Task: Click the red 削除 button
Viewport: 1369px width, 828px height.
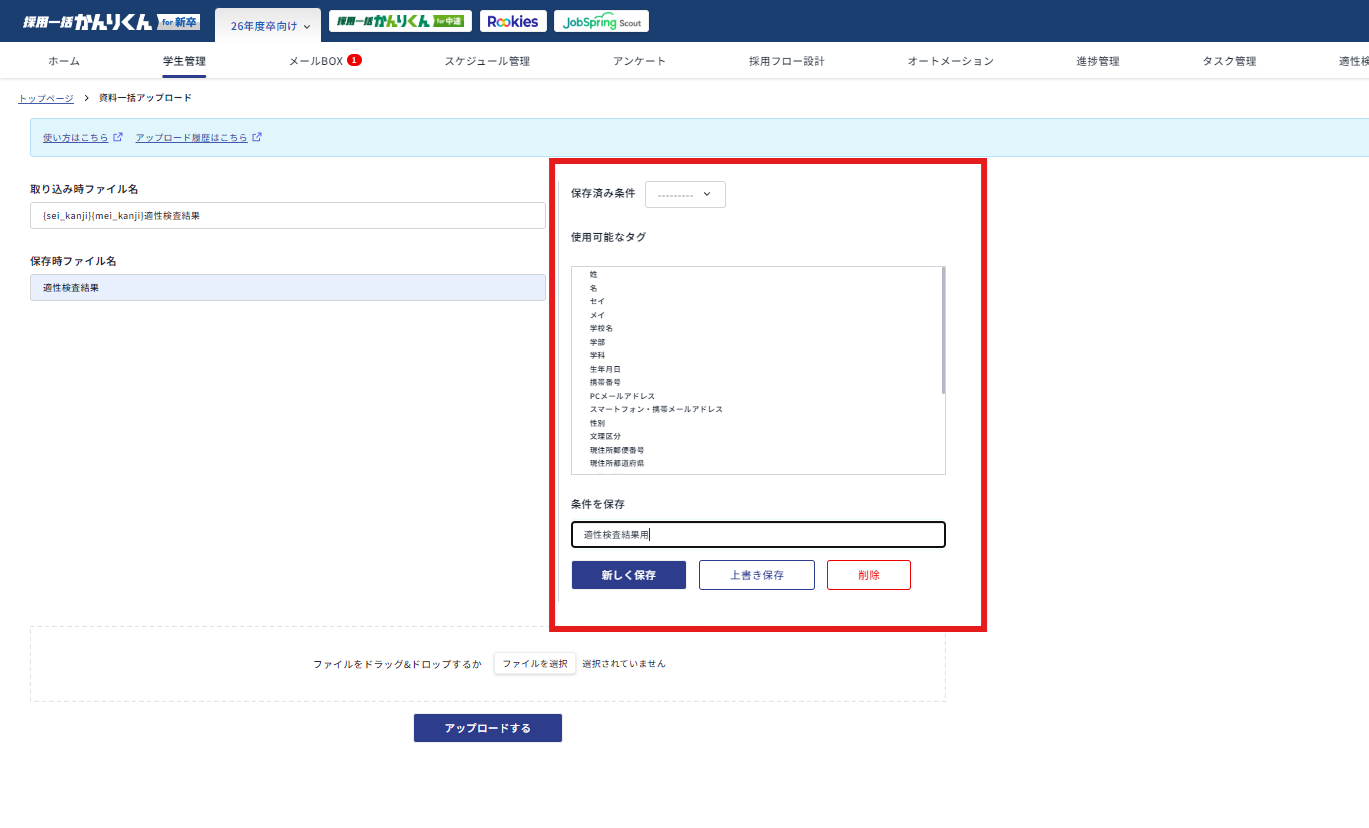Action: click(868, 575)
